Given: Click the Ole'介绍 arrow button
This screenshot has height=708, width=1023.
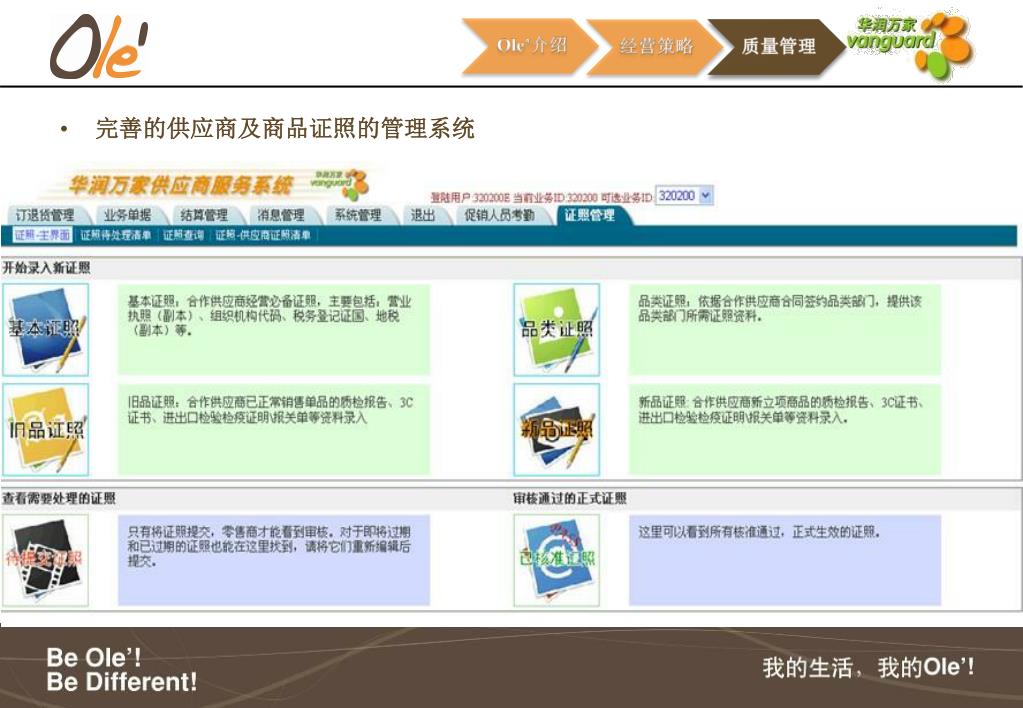Looking at the screenshot, I should [530, 46].
